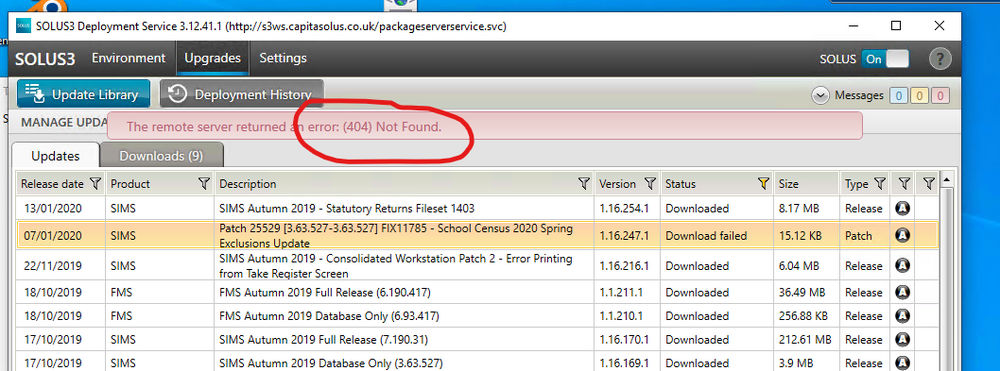Filter the Release date column
Screen dimensions: 1000x371
(x=95, y=184)
